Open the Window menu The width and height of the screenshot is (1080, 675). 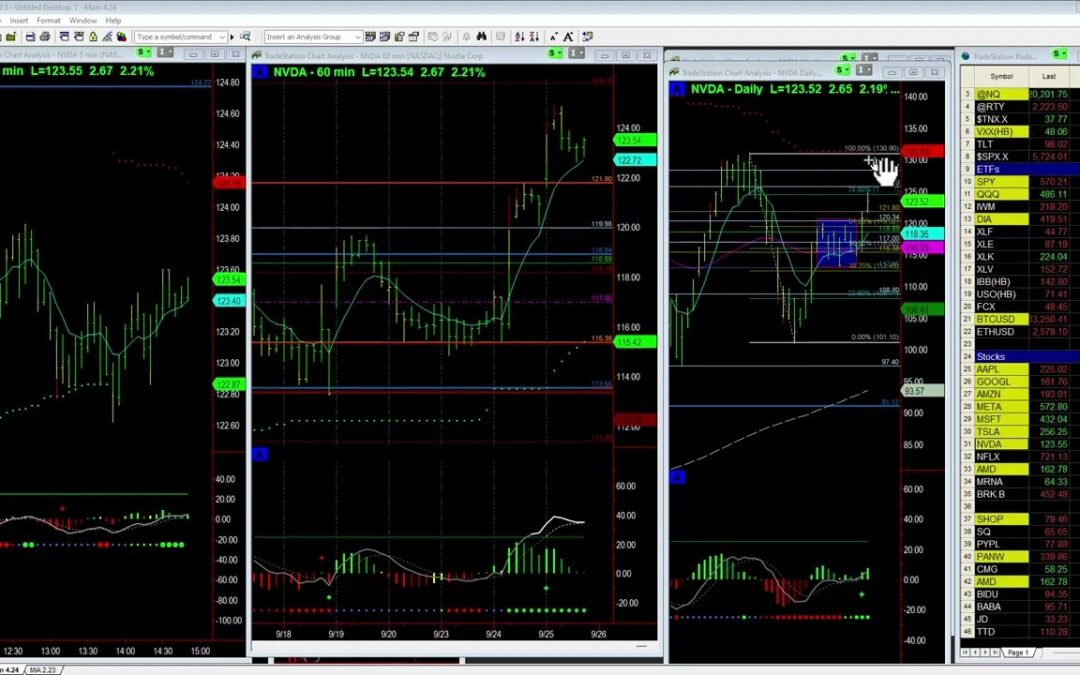(83, 21)
